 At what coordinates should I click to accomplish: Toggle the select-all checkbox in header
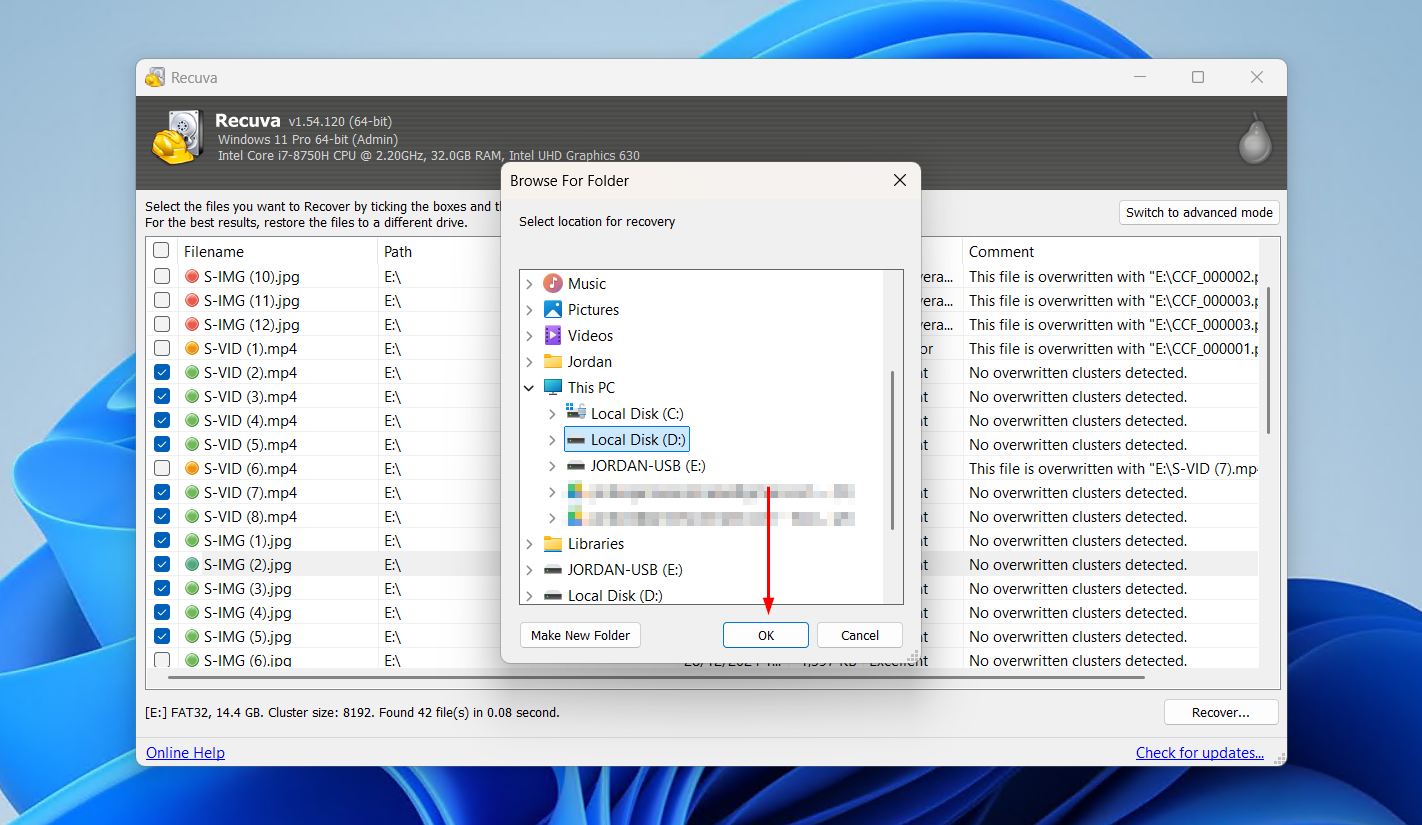tap(161, 251)
